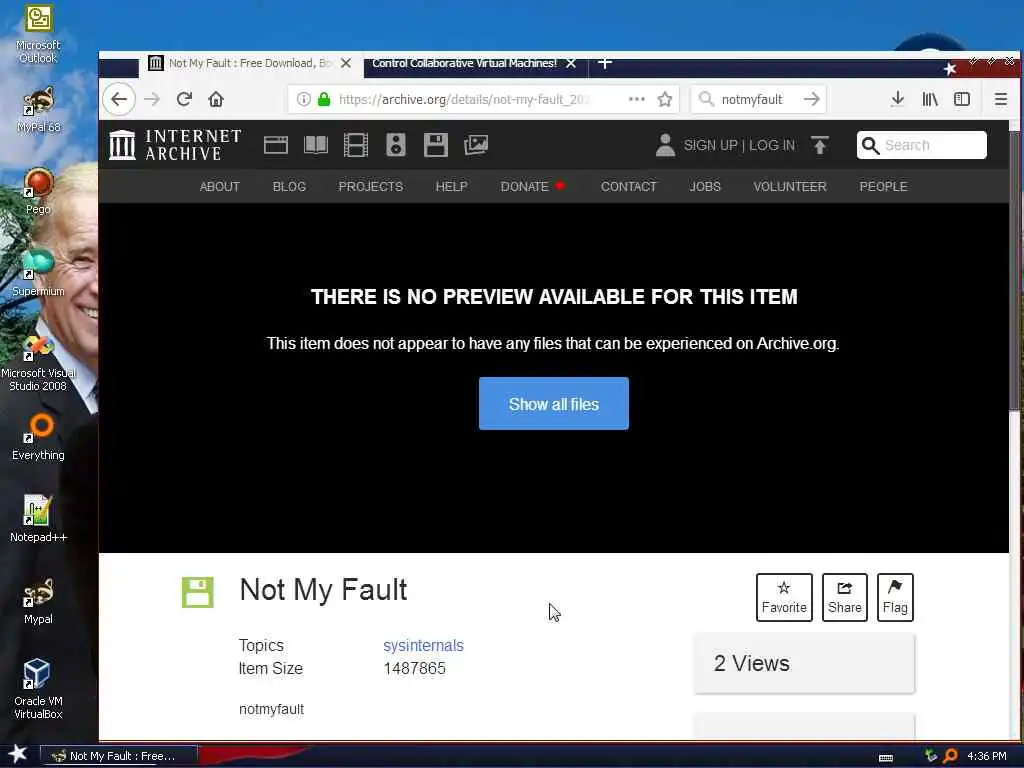This screenshot has width=1024, height=768.
Task: Open page actions three-dot menu
Action: (637, 99)
